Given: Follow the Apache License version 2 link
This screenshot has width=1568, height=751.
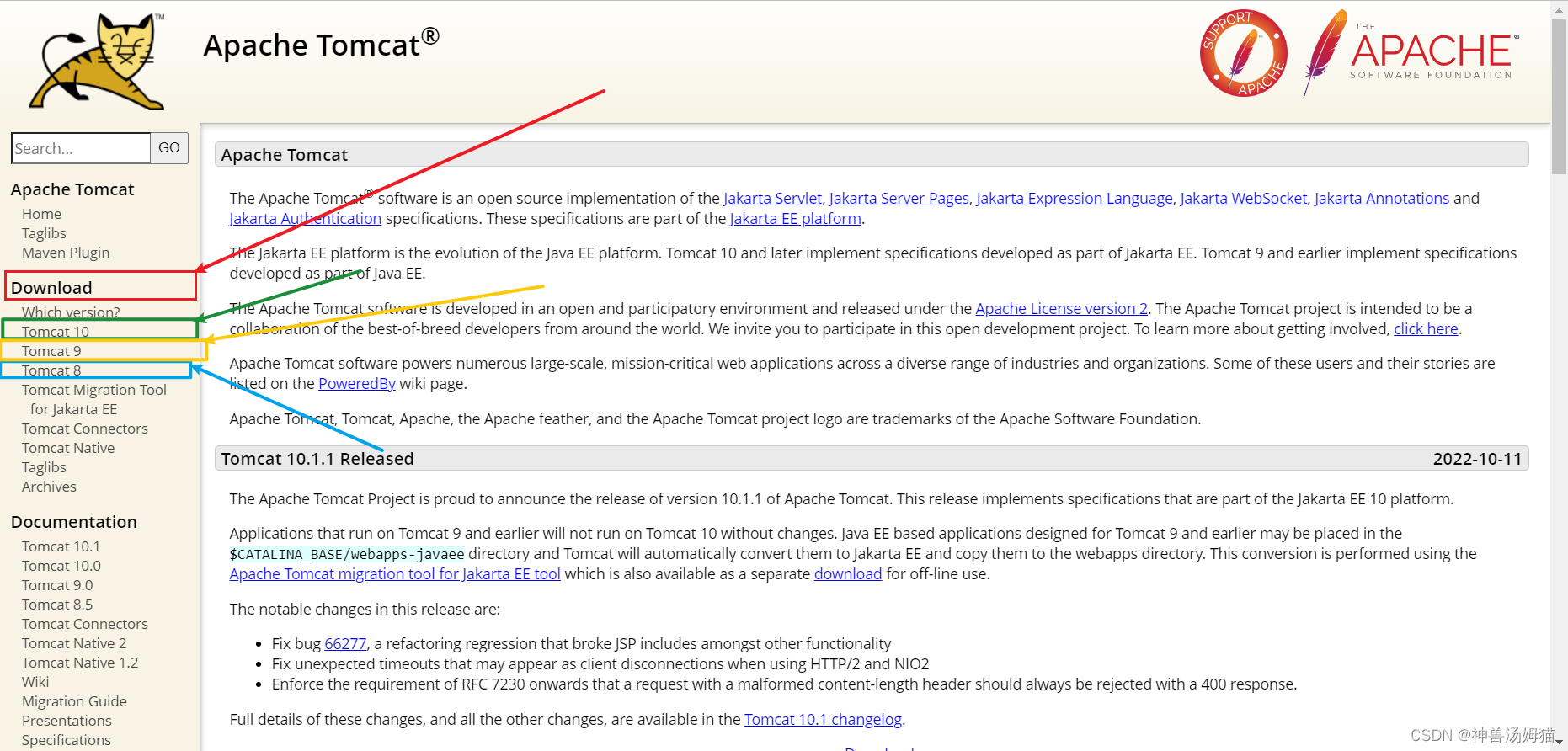Looking at the screenshot, I should click(x=1062, y=309).
